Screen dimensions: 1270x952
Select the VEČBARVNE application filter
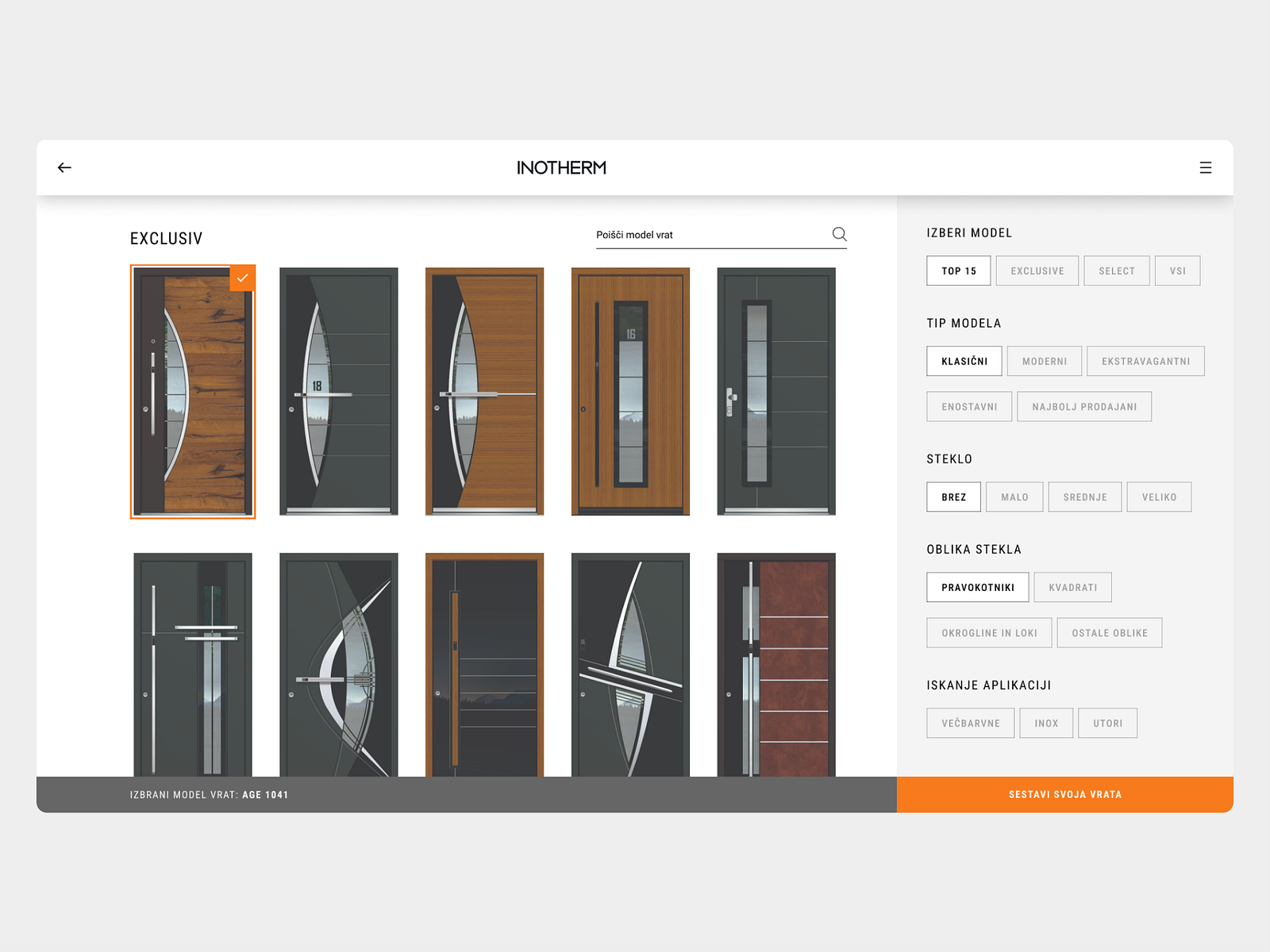coord(970,723)
